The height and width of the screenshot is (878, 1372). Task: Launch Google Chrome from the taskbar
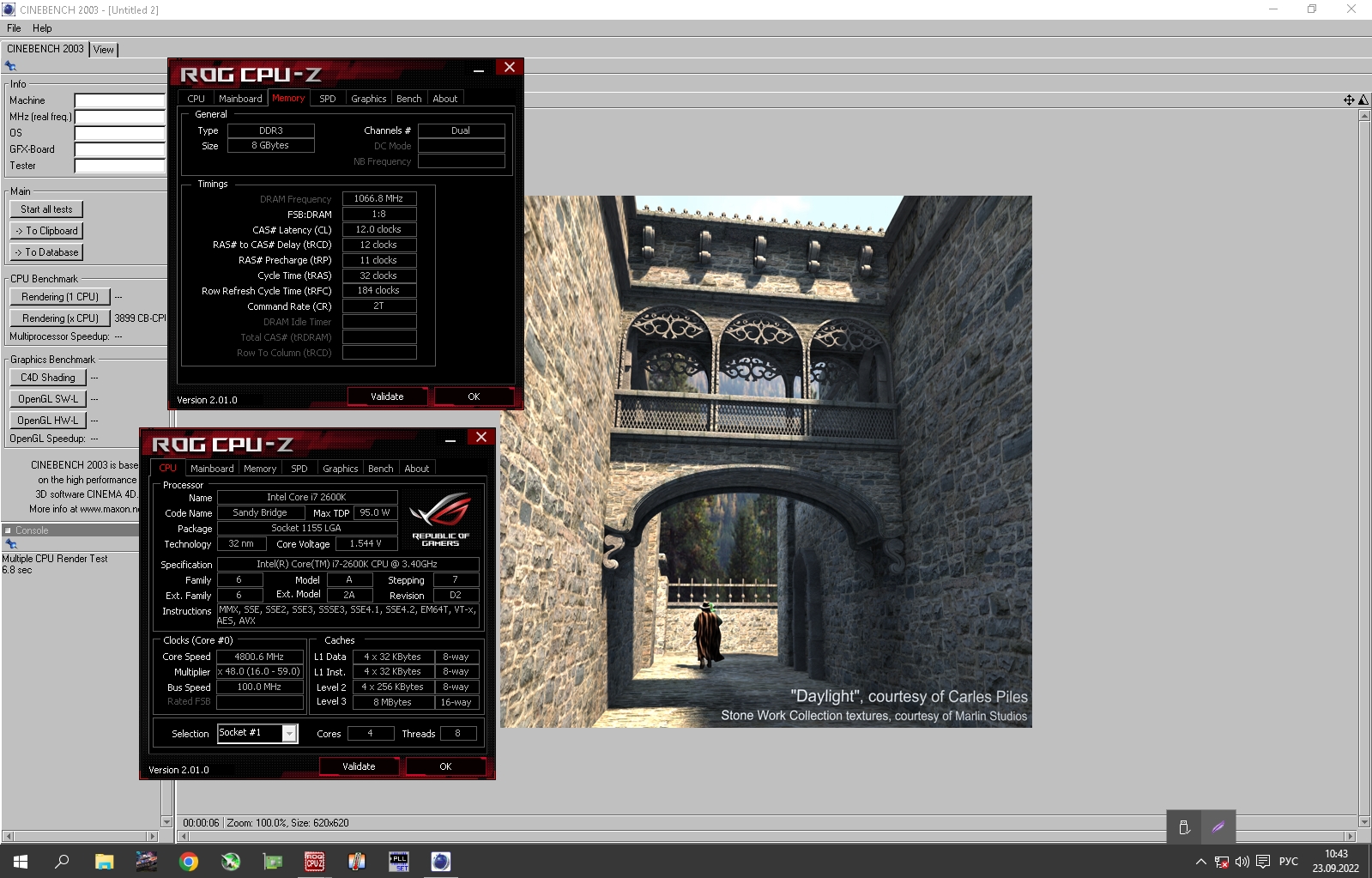(x=188, y=862)
